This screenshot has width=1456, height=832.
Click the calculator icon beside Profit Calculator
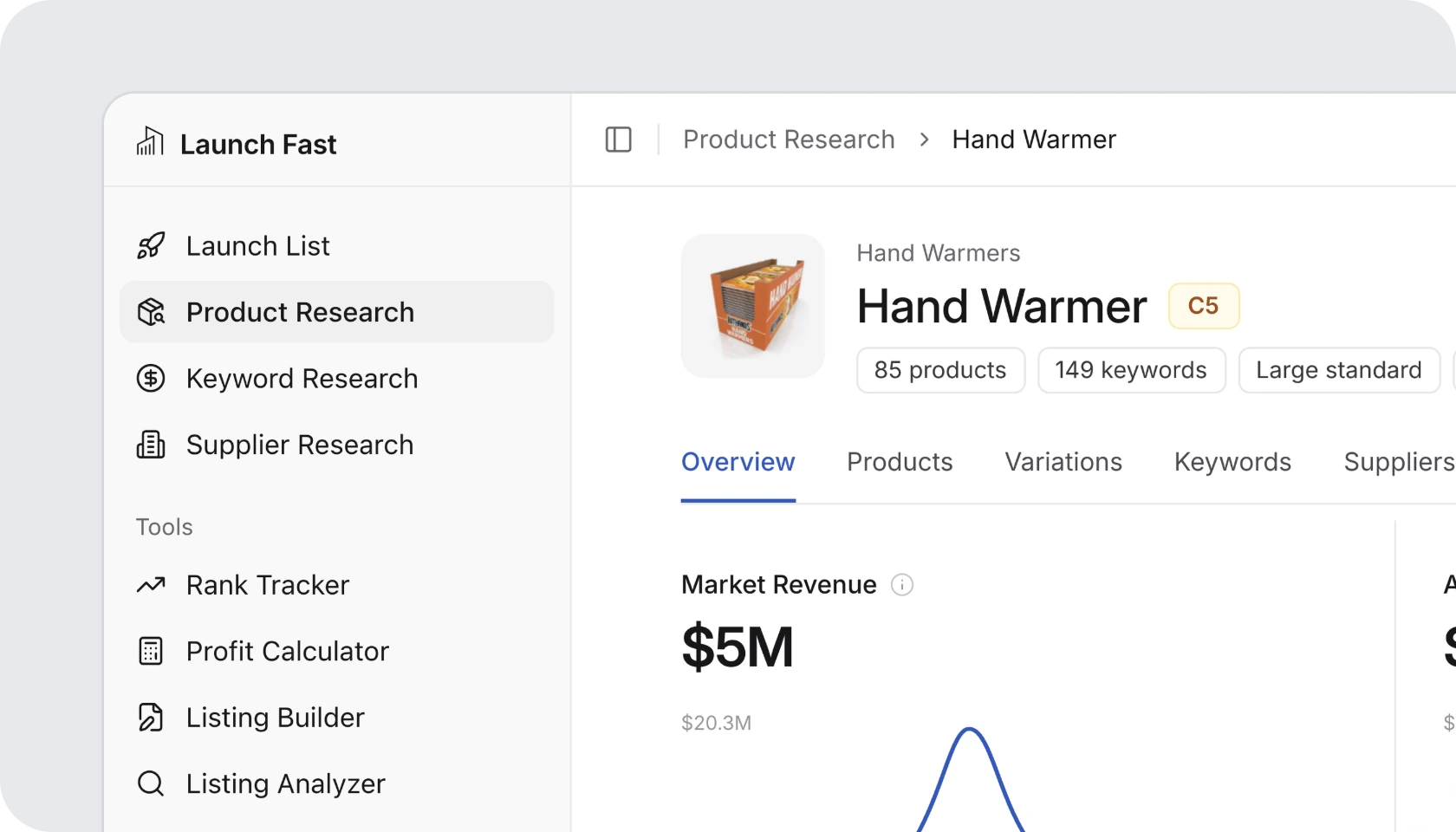(x=151, y=651)
